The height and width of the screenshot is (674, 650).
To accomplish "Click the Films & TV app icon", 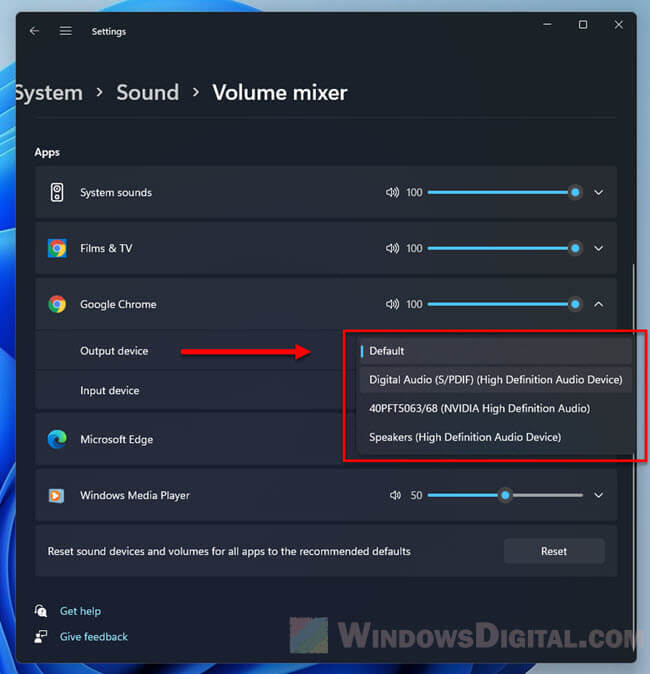I will click(57, 248).
